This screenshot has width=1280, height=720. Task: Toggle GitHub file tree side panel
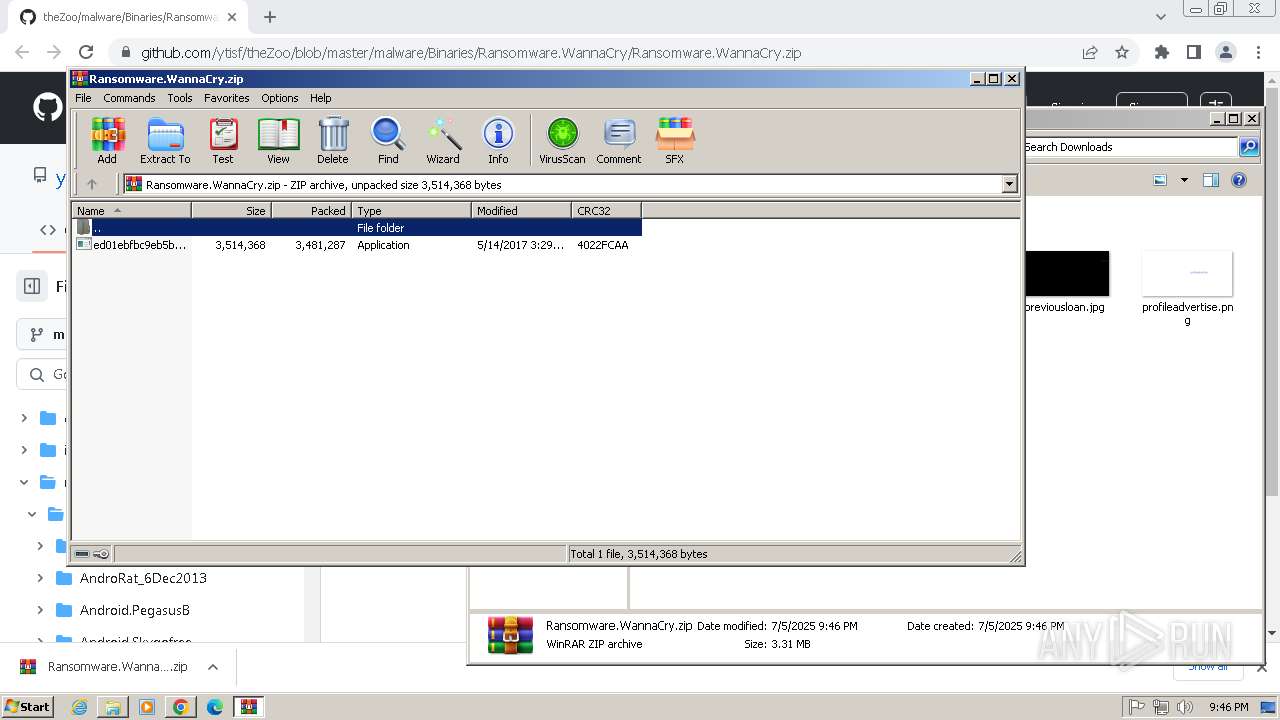(31, 286)
